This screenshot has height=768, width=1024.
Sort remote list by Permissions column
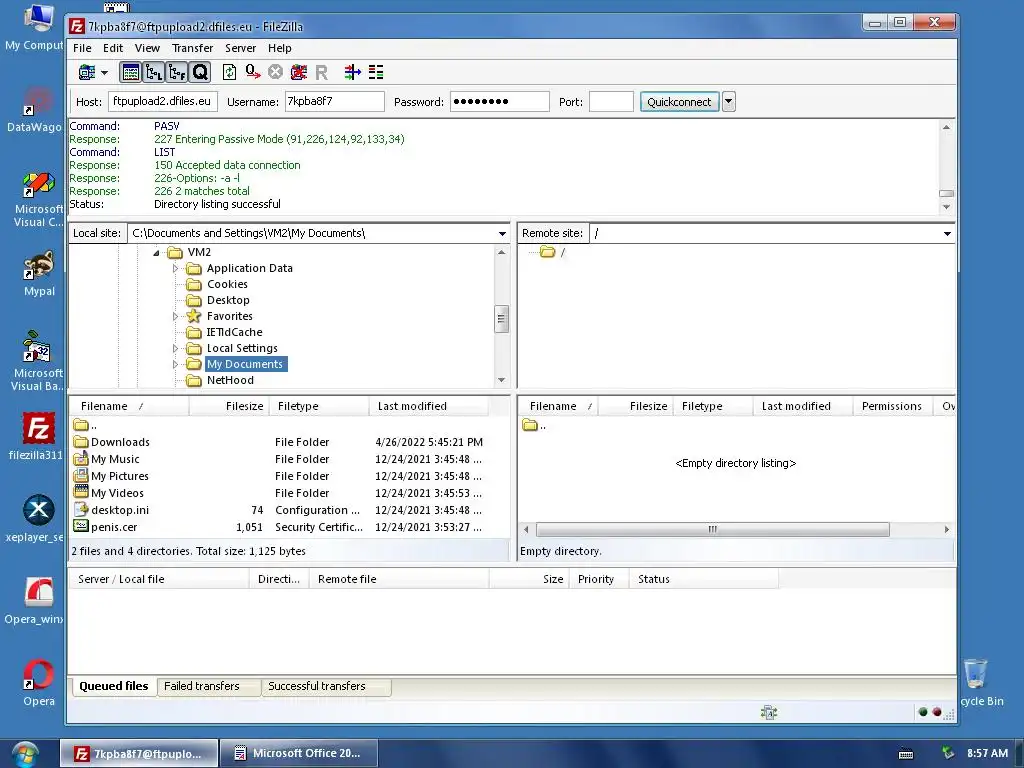point(892,406)
